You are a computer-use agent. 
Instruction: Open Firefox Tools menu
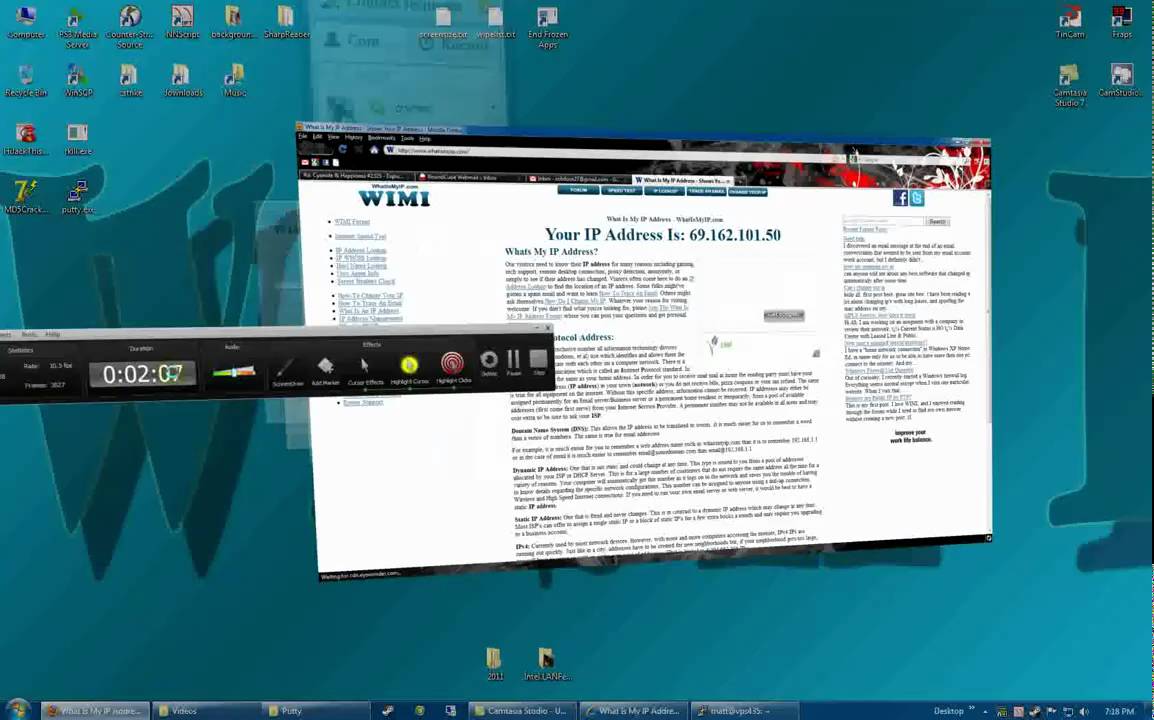407,138
